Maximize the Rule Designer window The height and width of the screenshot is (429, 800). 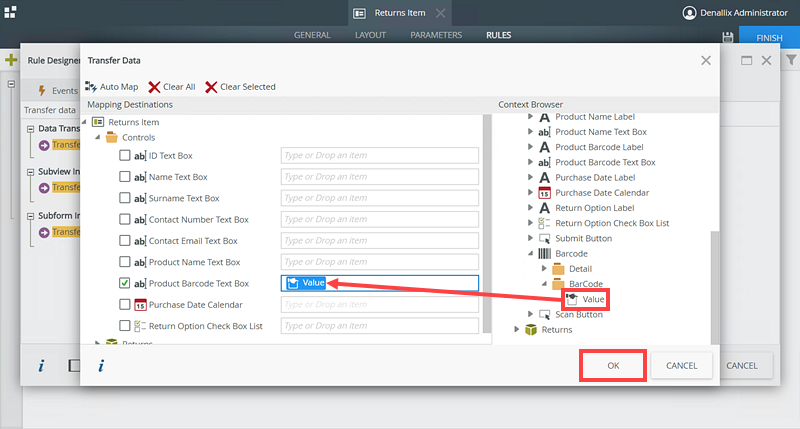pos(746,60)
